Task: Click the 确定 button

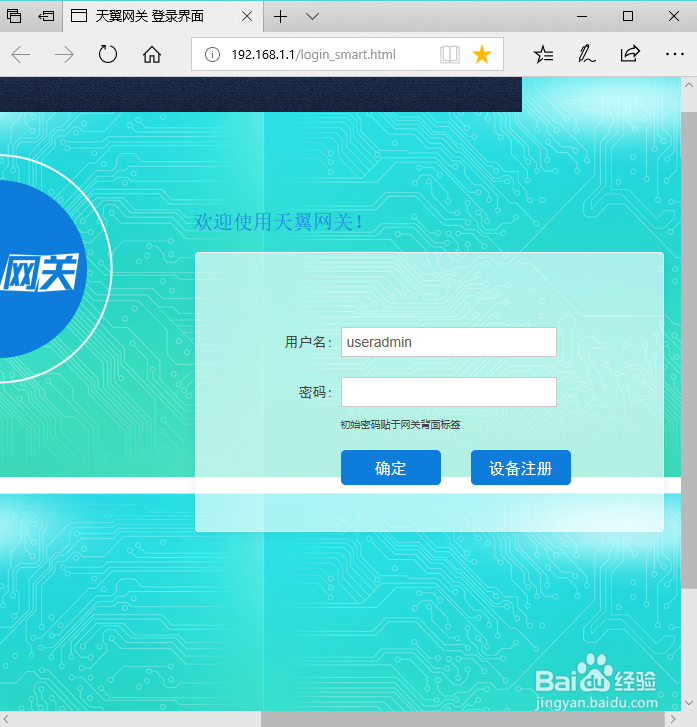Action: coord(390,467)
